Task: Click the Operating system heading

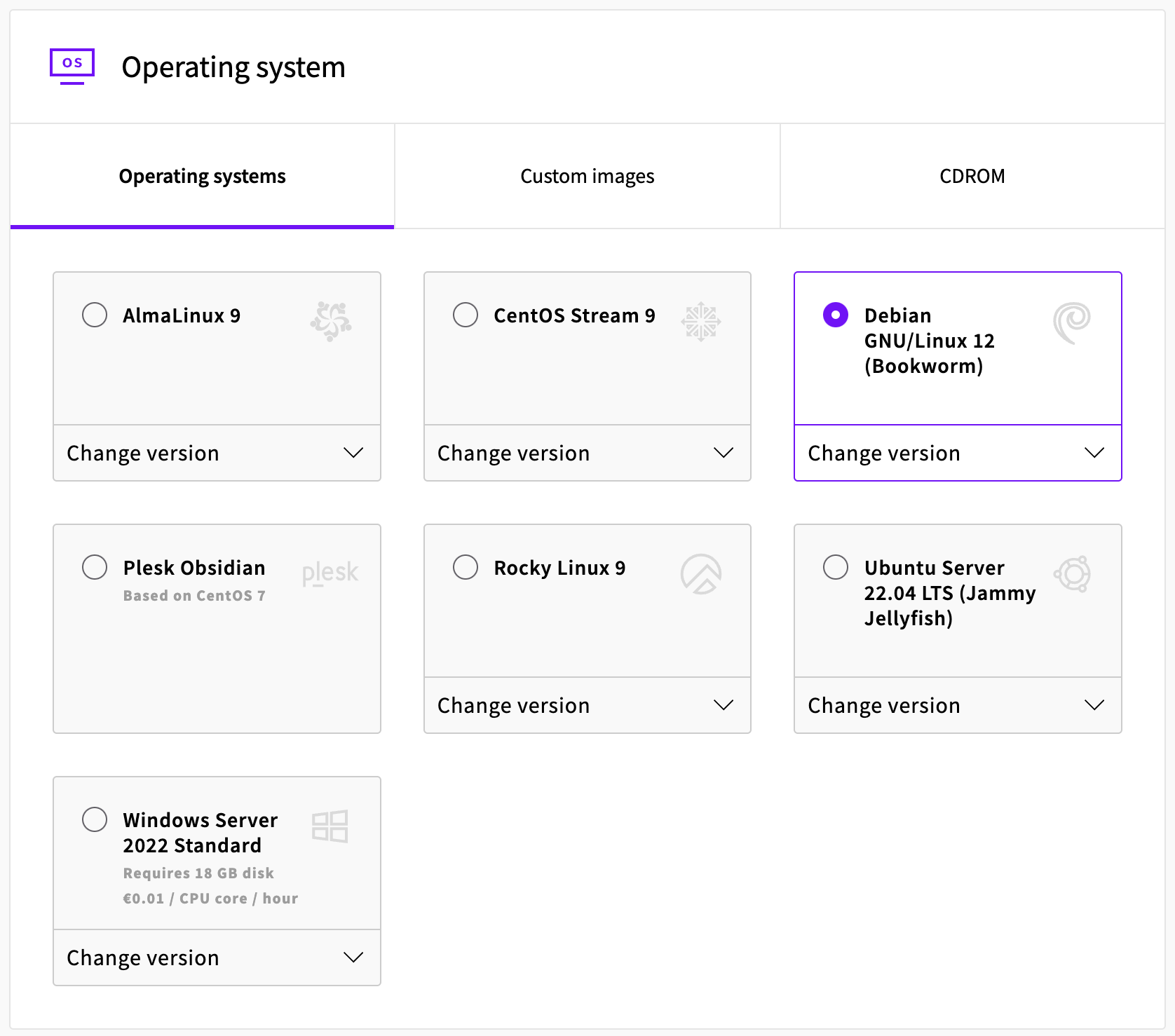Action: [233, 67]
